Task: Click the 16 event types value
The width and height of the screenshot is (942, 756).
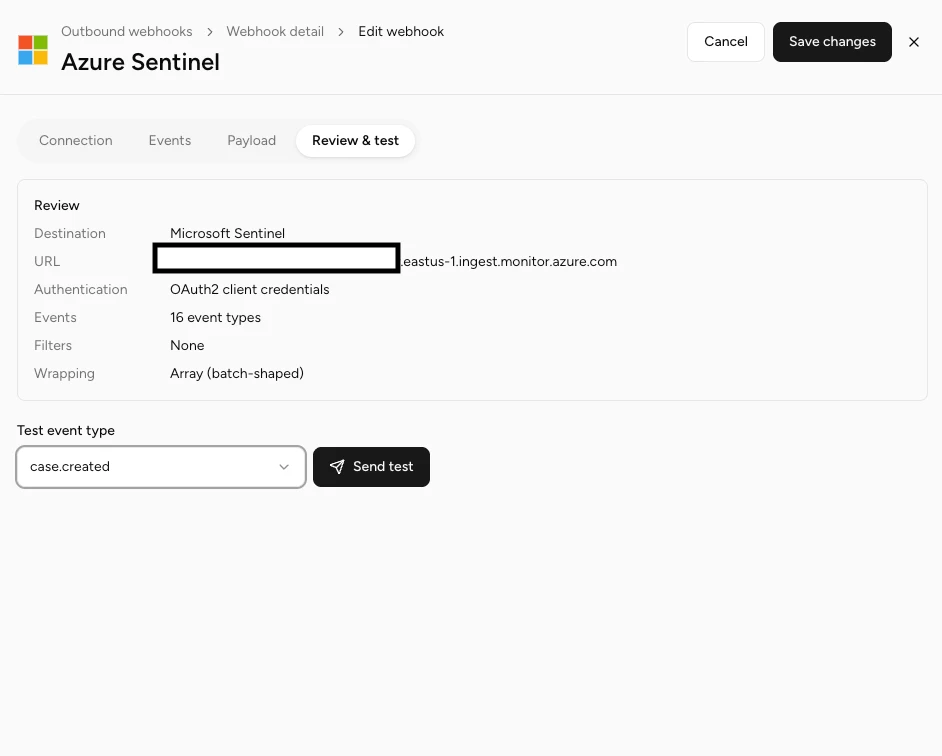Action: (x=216, y=317)
